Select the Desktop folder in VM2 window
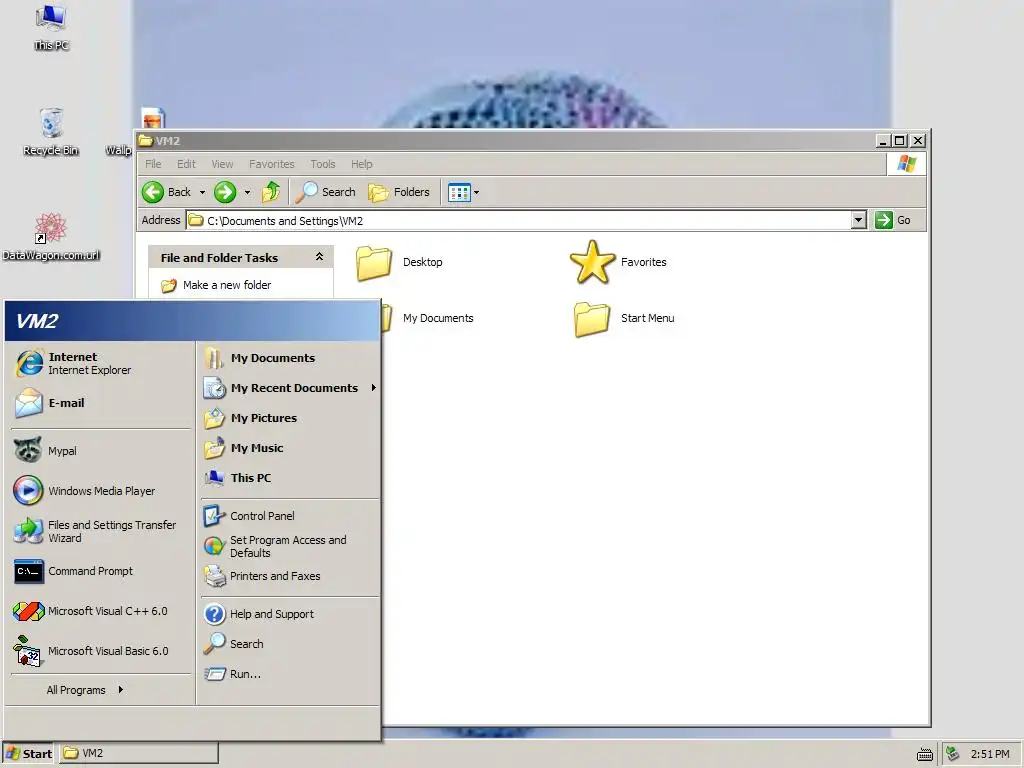Viewport: 1024px width, 768px height. click(x=400, y=263)
